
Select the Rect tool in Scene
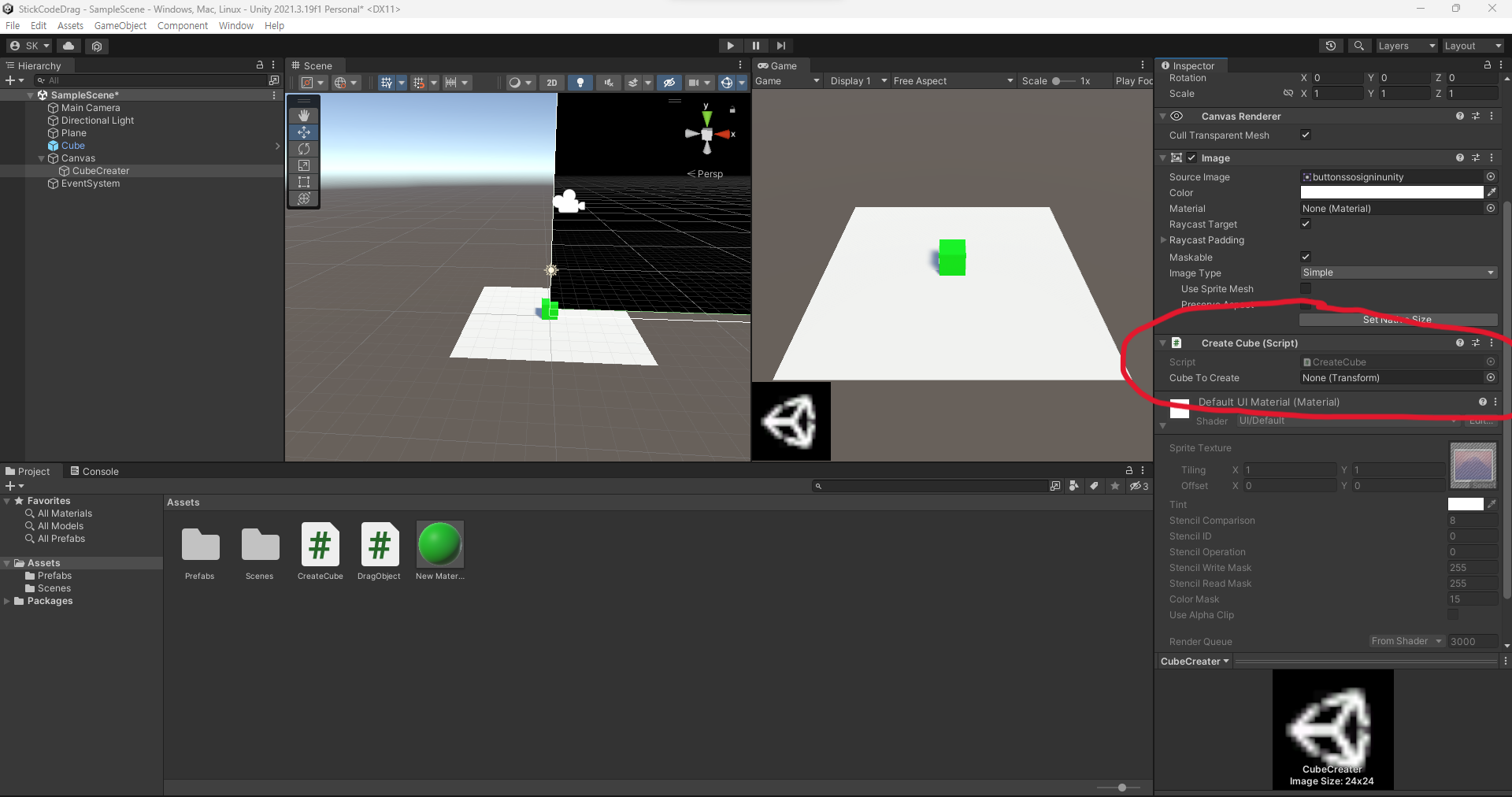(x=304, y=182)
